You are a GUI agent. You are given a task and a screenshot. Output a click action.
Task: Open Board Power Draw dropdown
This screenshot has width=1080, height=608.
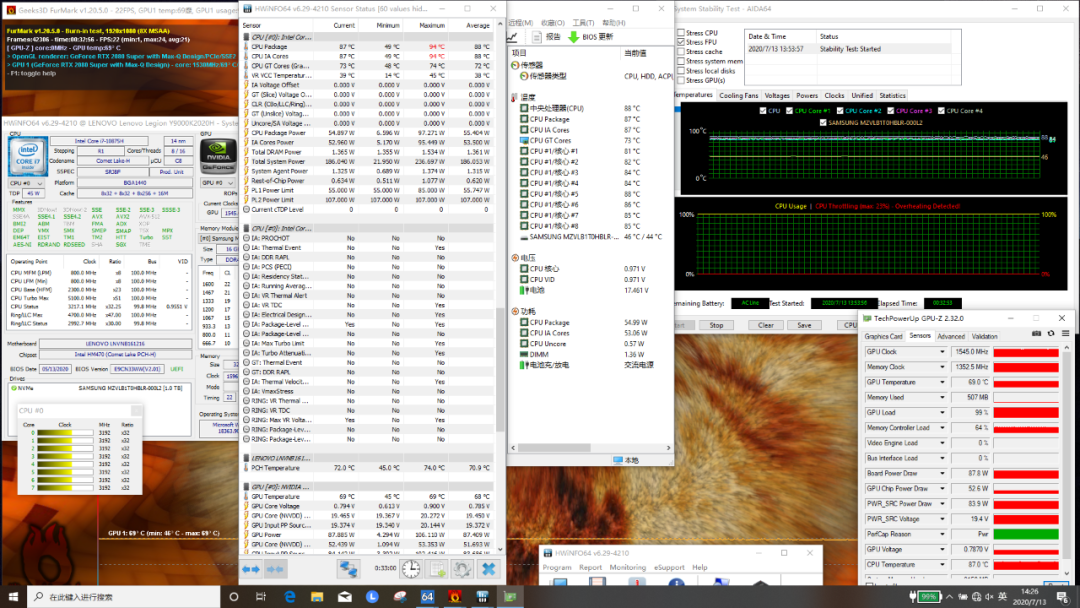(942, 473)
